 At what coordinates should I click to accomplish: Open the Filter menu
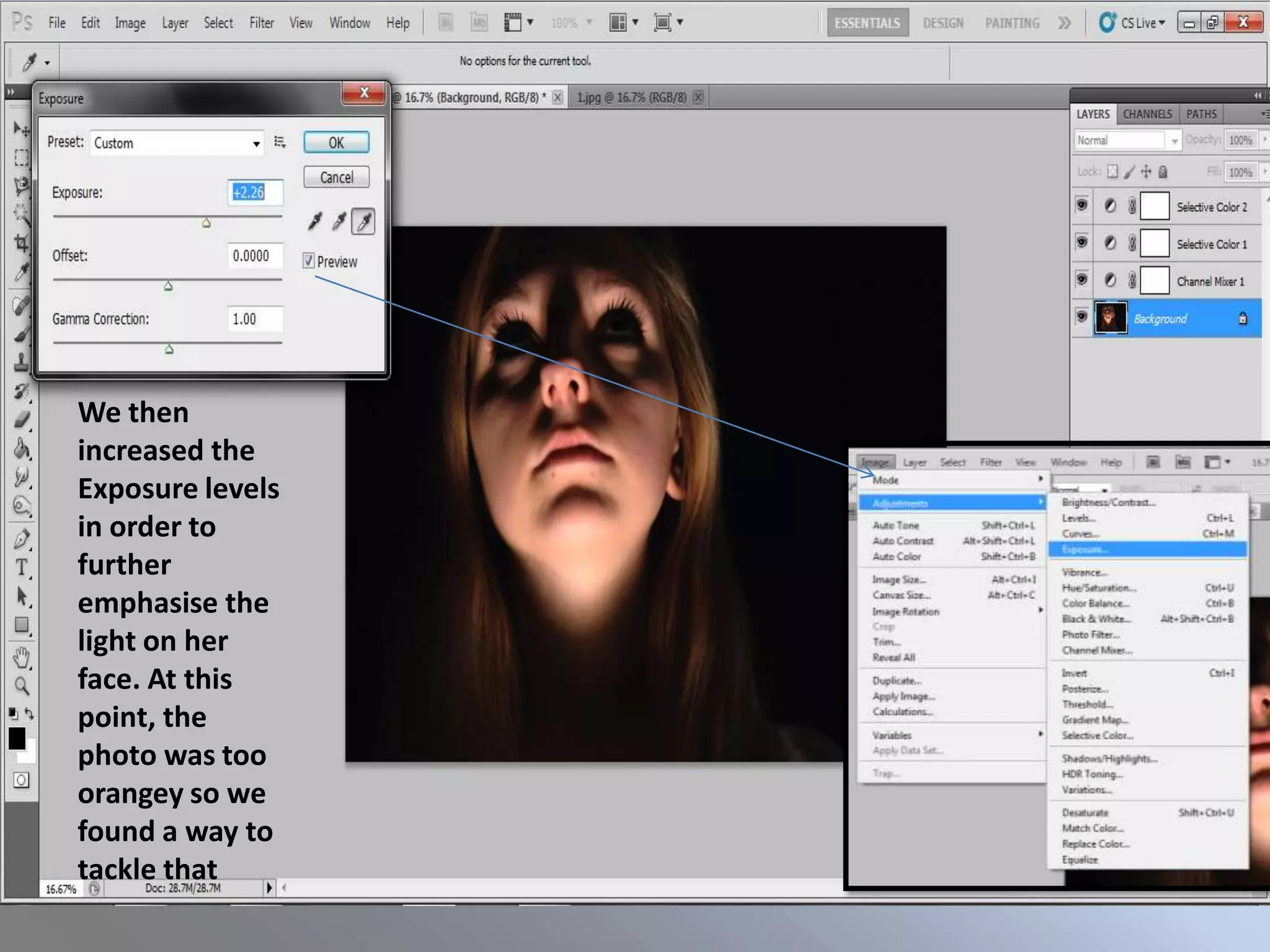click(x=261, y=24)
